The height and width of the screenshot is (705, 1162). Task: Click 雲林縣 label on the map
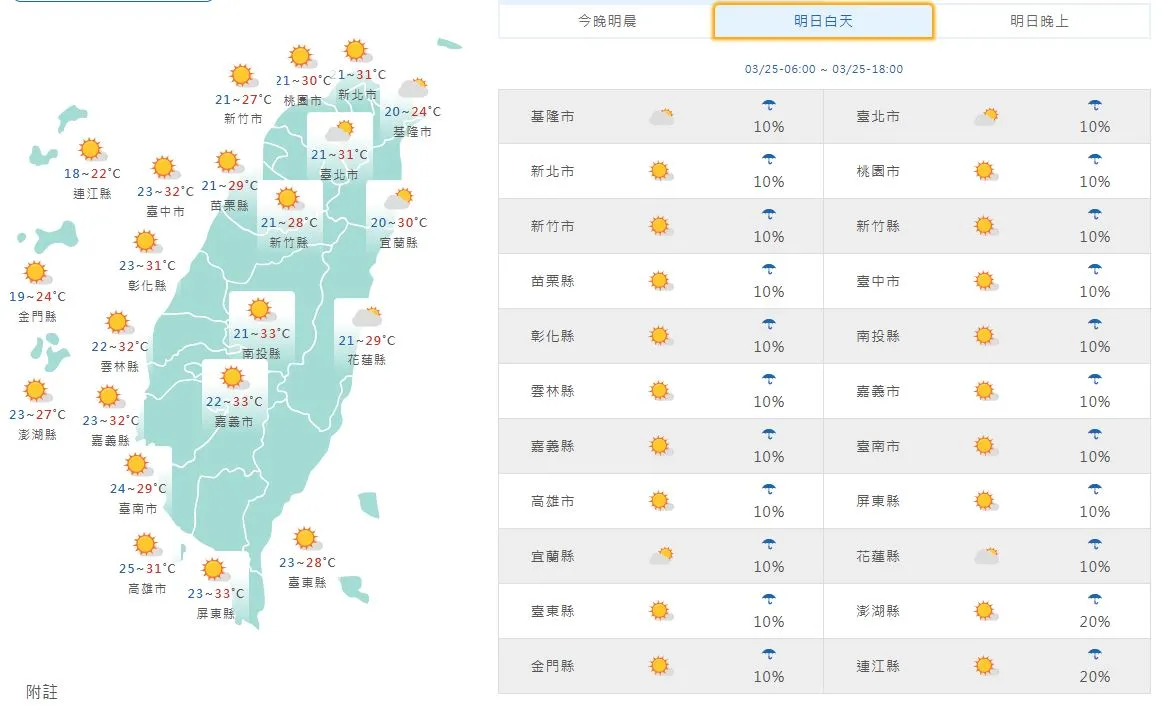click(x=119, y=366)
